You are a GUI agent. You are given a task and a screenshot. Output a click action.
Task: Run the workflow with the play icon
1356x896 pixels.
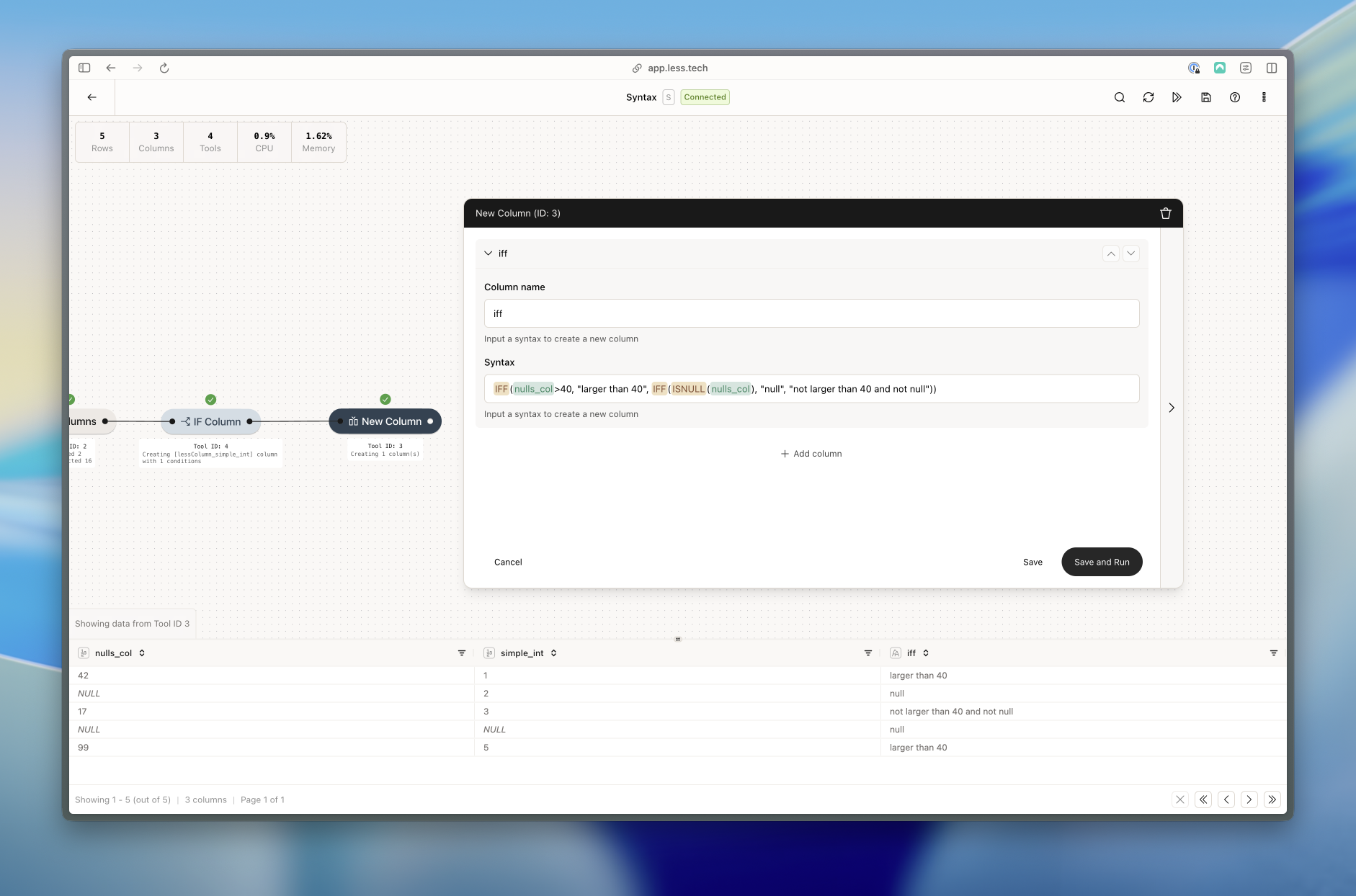(1177, 97)
